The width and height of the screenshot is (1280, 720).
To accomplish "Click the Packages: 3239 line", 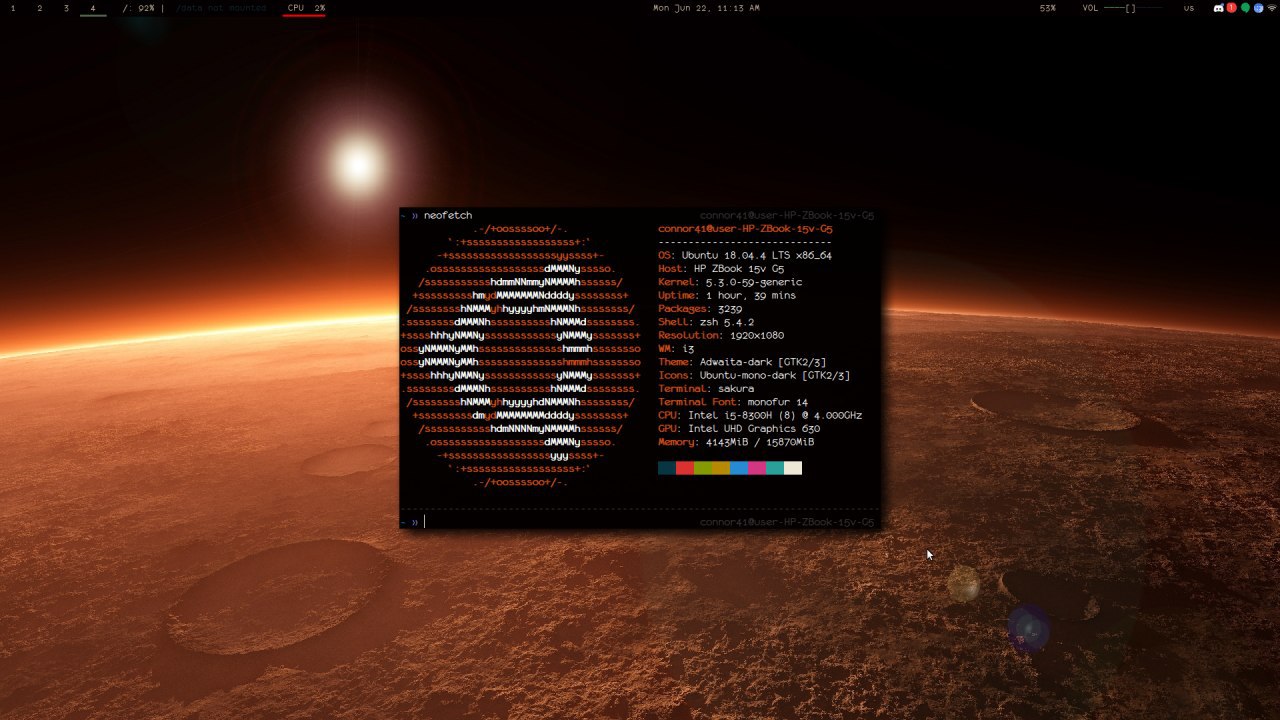I will tap(700, 309).
